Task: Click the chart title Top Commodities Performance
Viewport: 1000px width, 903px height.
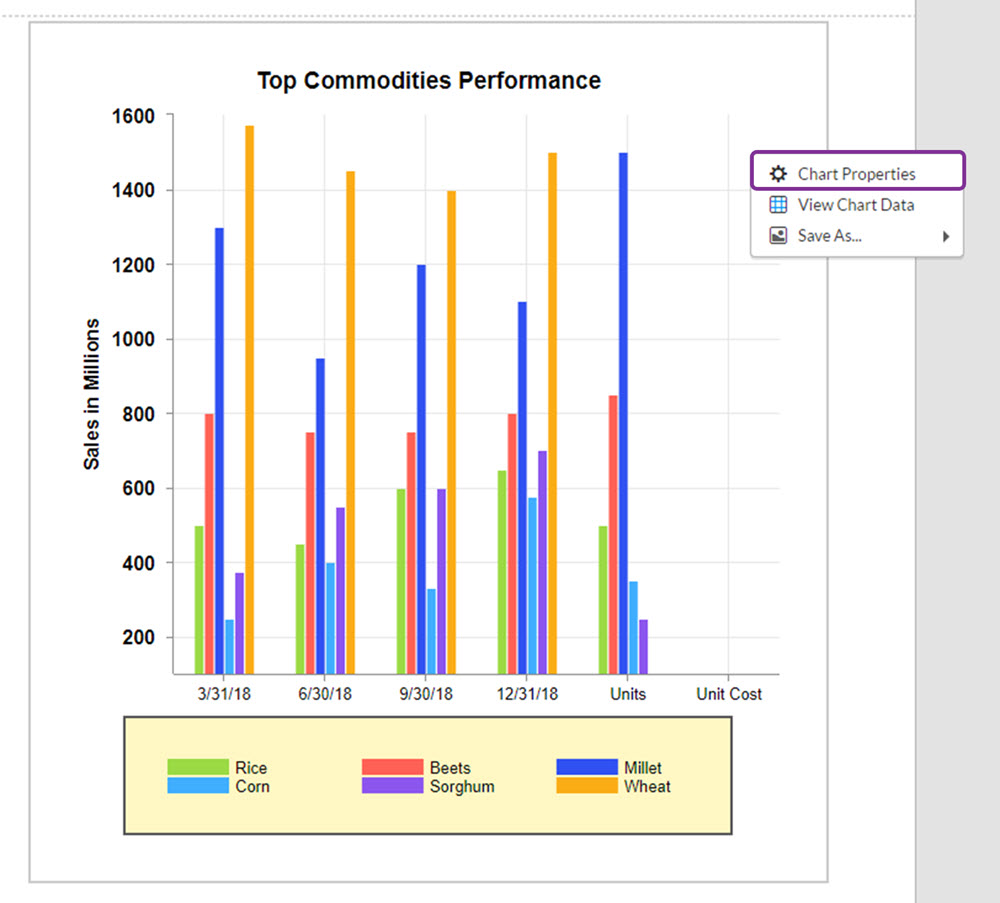Action: [429, 81]
